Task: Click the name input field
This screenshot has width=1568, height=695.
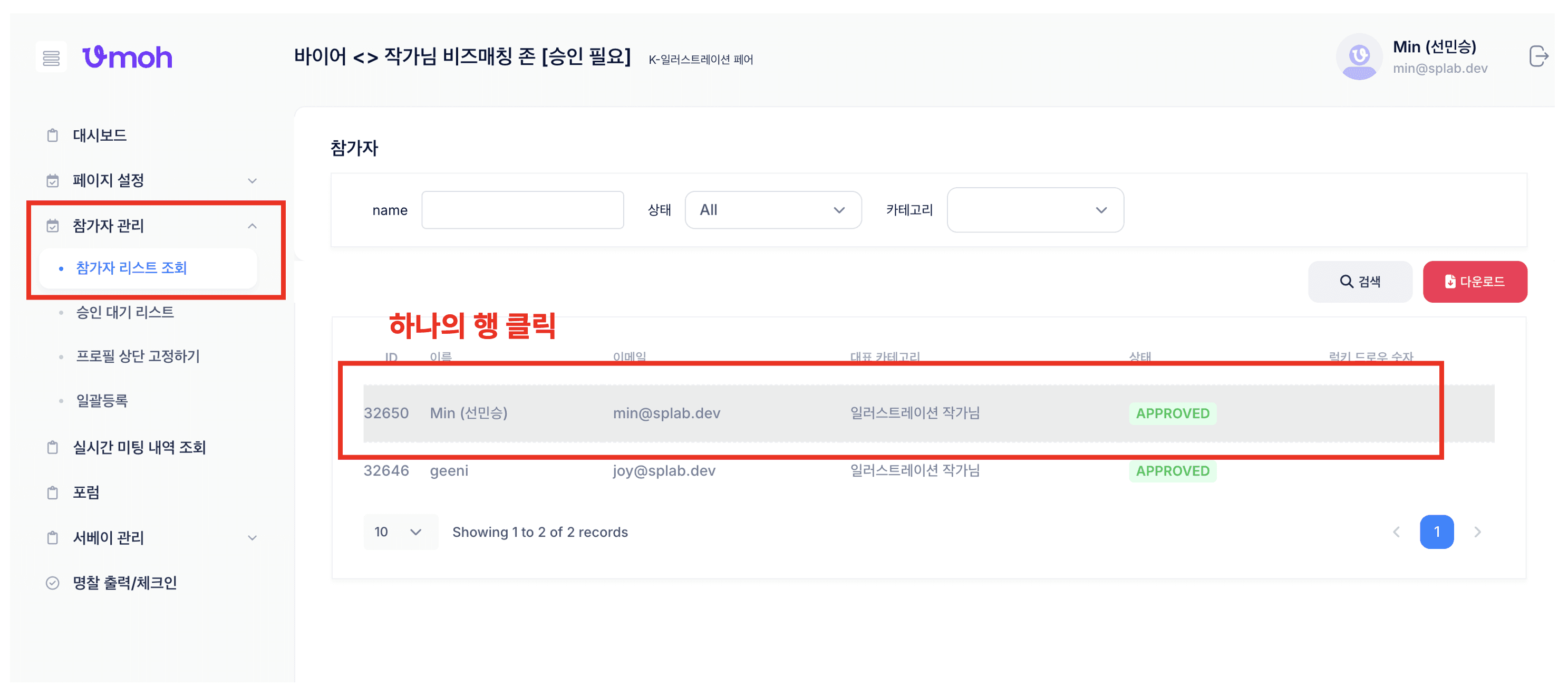Action: [522, 210]
